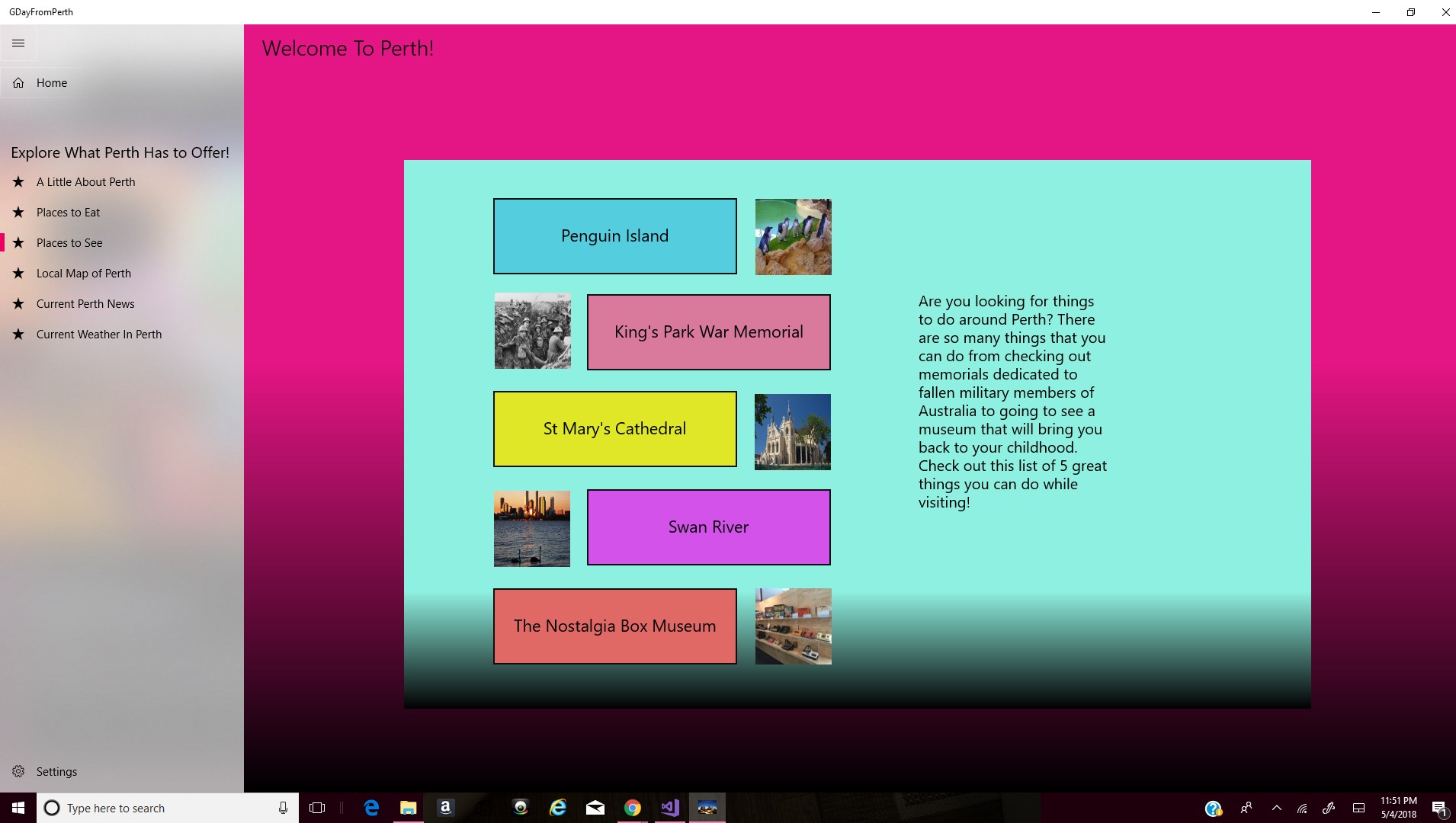Toggle the hamburger navigation menu
The image size is (1456, 823).
pyautogui.click(x=18, y=43)
